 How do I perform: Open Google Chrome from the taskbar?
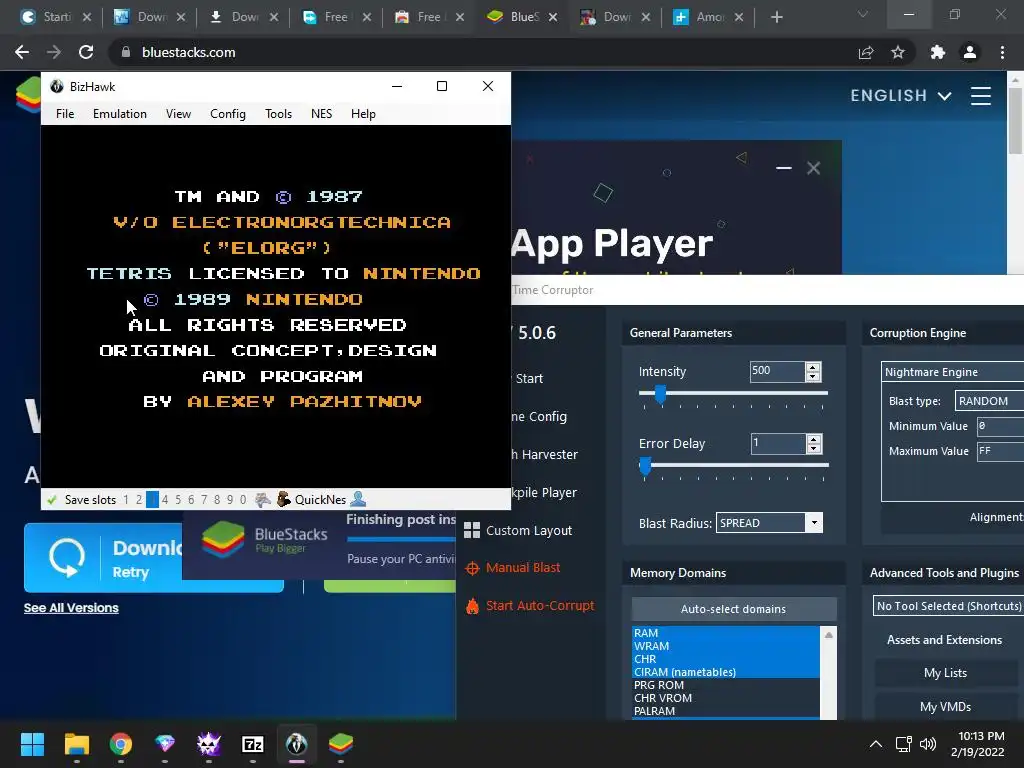point(121,744)
